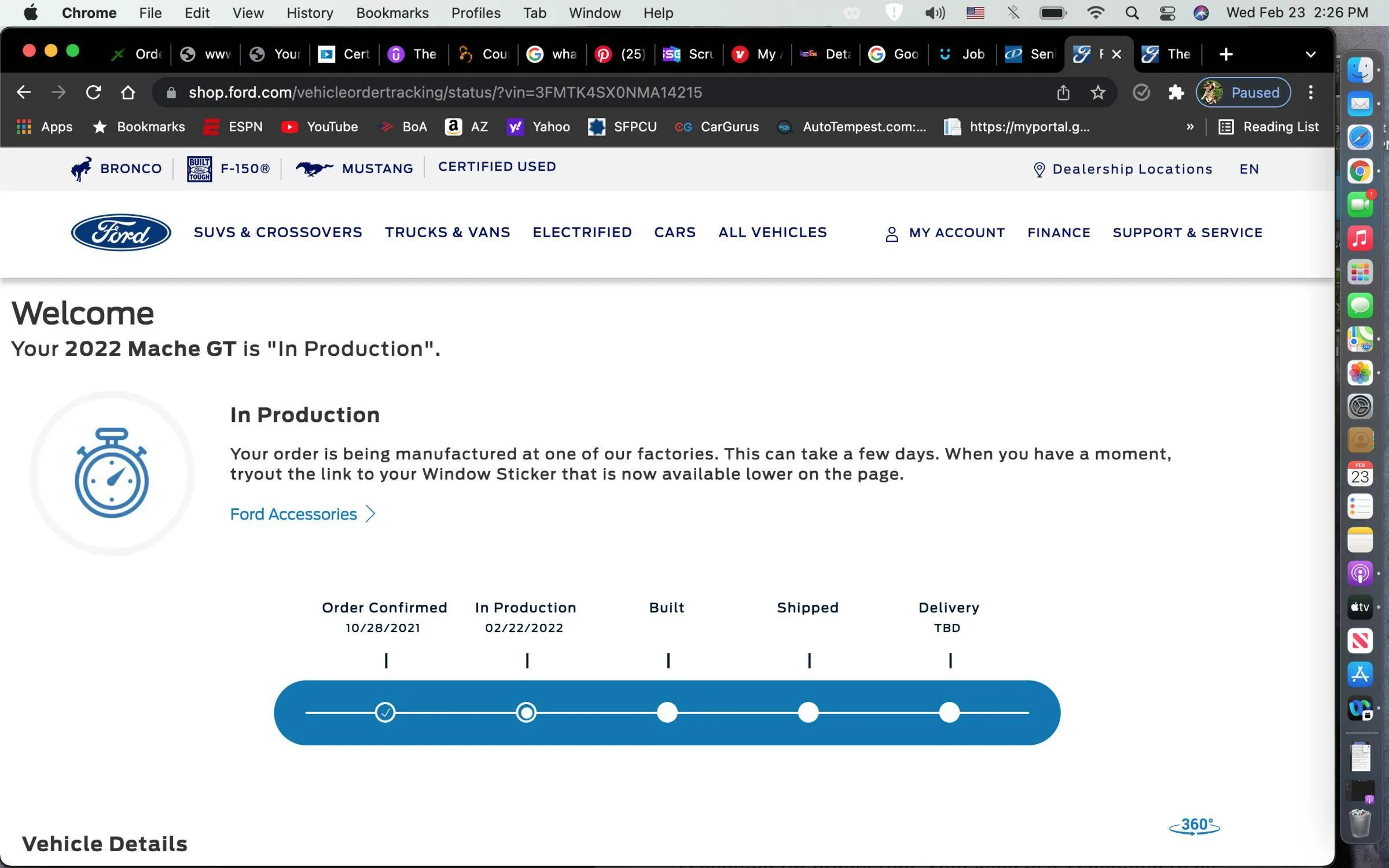Click the Built progress marker
The height and width of the screenshot is (868, 1389).
pos(667,712)
